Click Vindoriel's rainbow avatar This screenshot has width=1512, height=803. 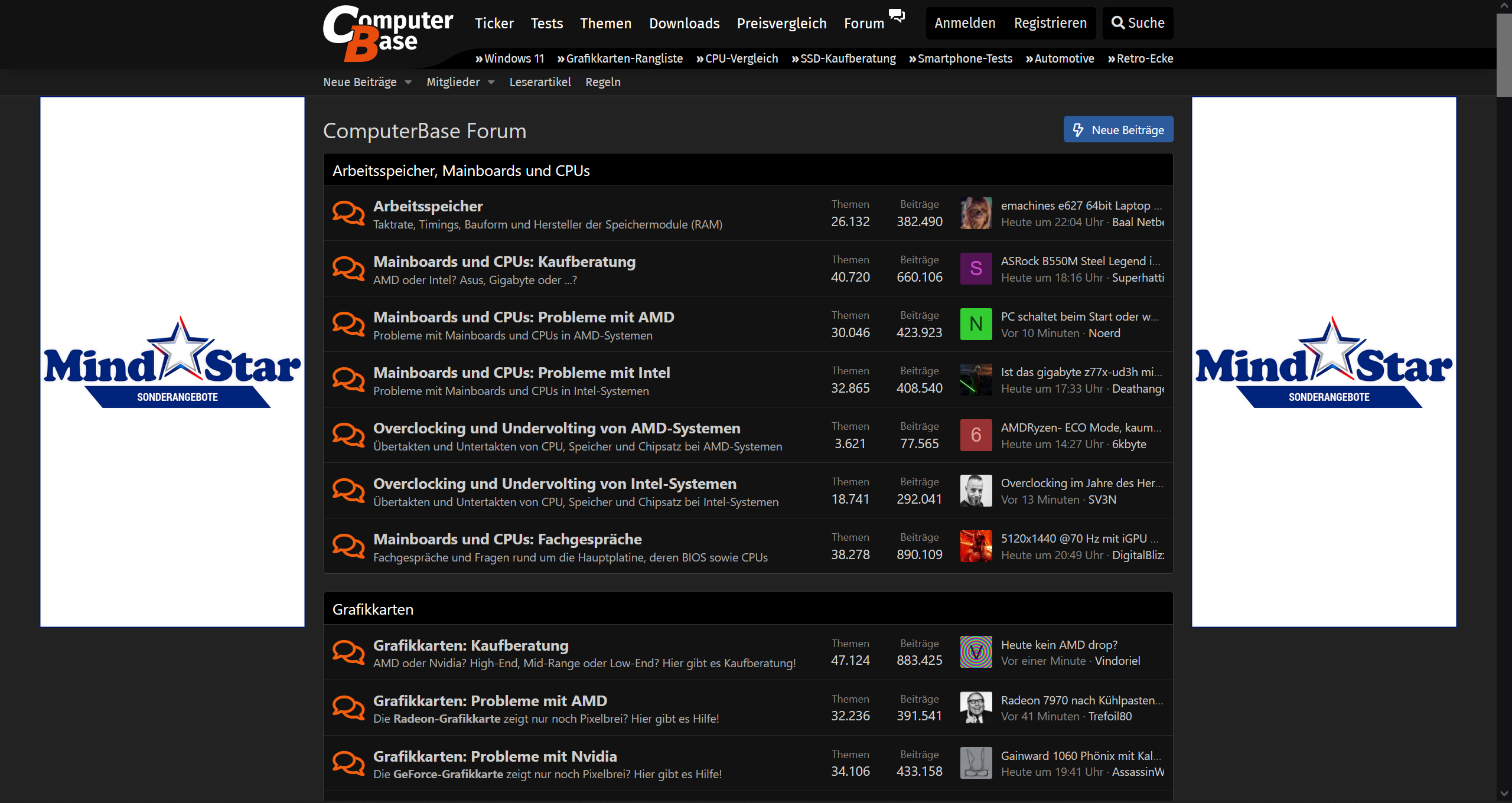(976, 652)
